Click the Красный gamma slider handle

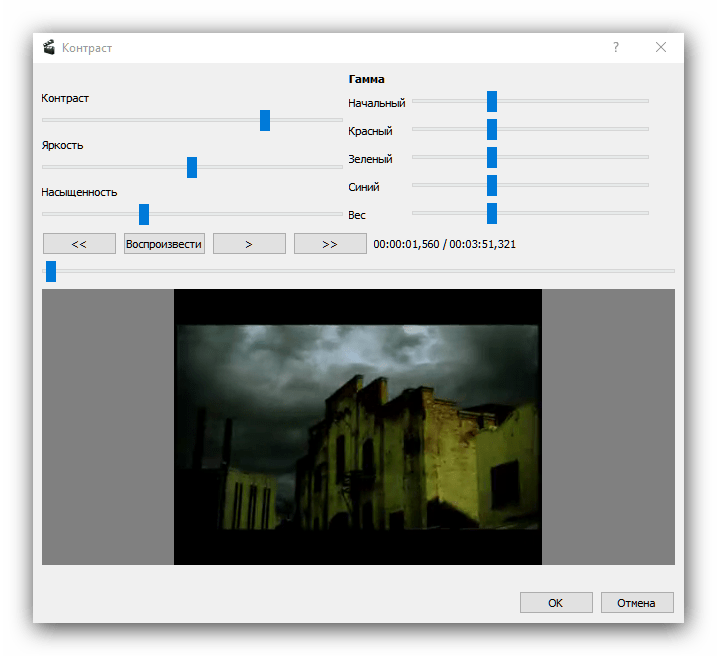492,129
